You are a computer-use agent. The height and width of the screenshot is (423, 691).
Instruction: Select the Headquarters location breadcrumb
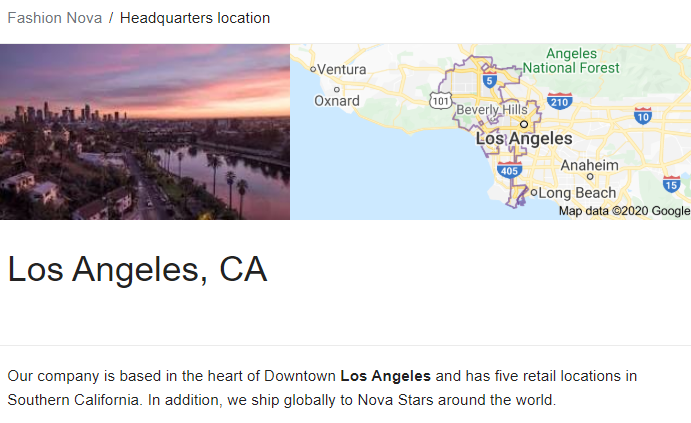click(x=195, y=18)
